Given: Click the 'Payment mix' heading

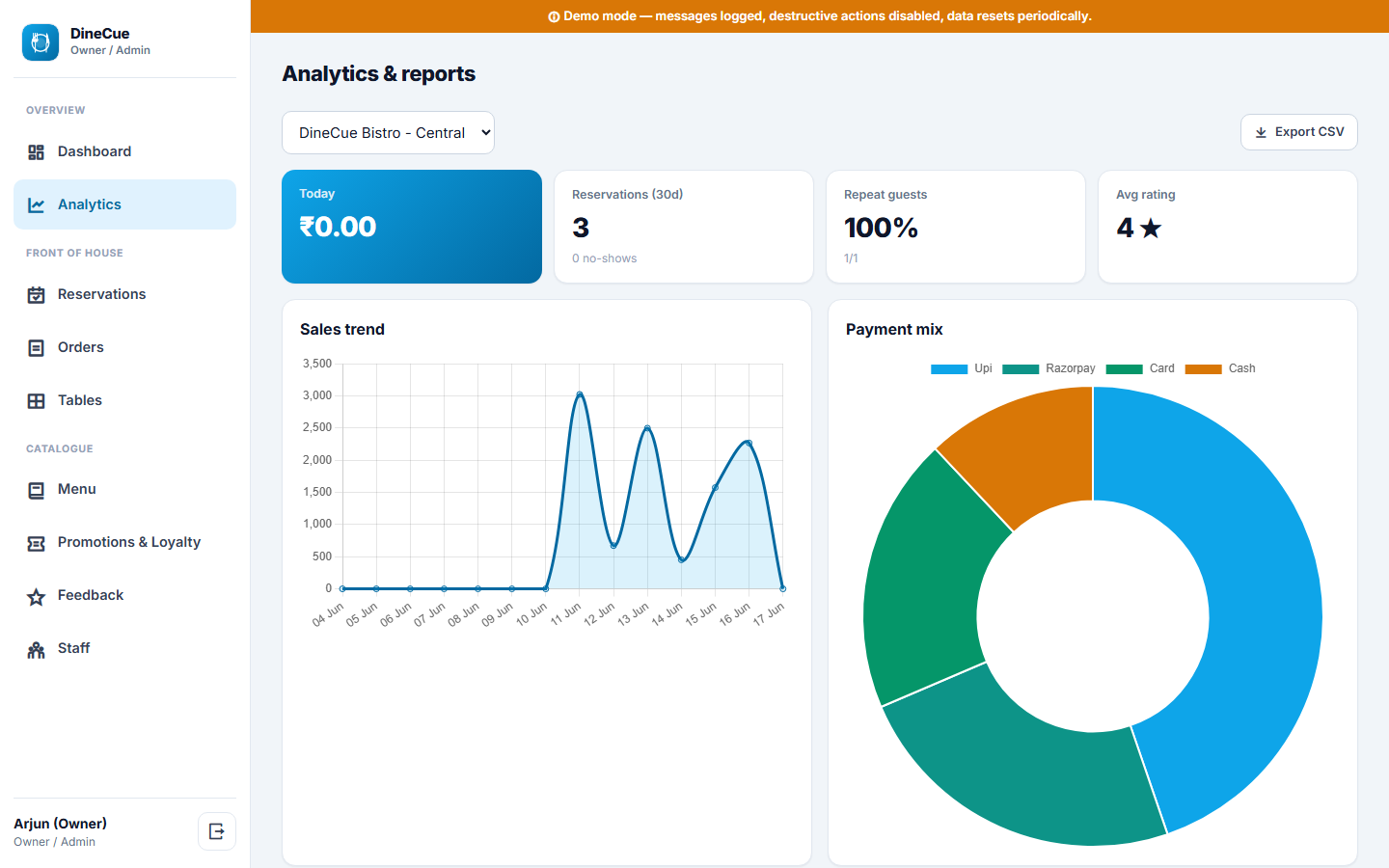Looking at the screenshot, I should 894,329.
